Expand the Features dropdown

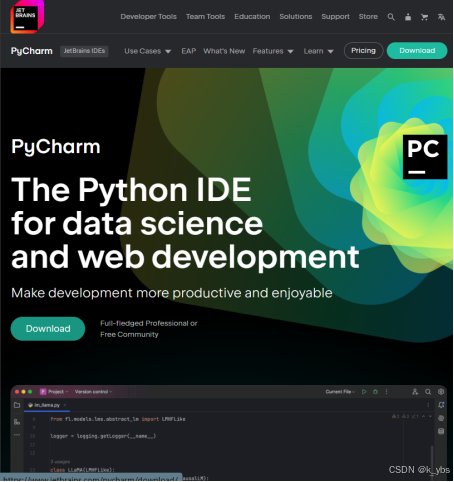pos(273,51)
